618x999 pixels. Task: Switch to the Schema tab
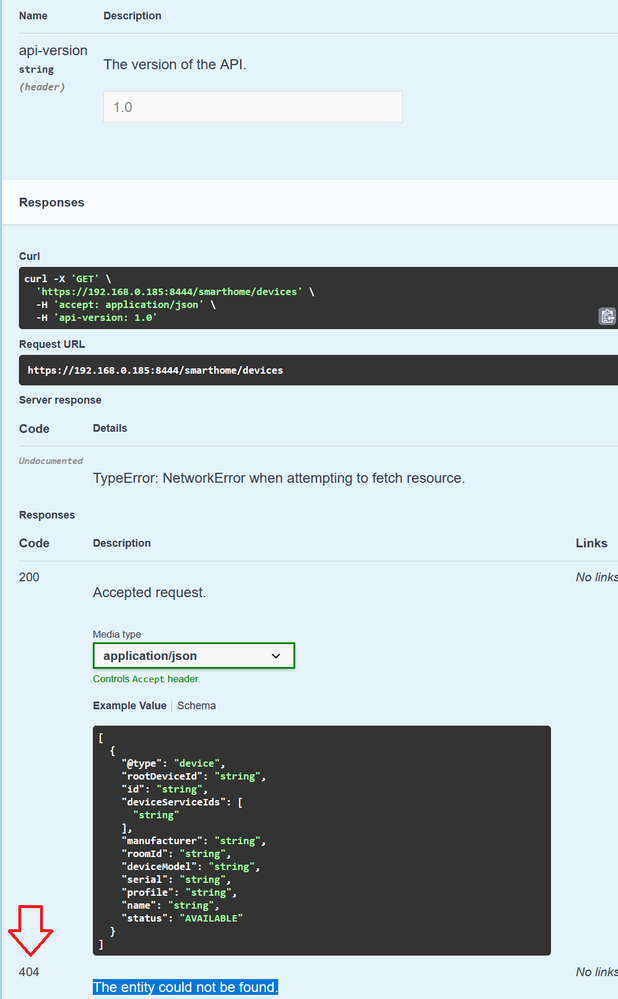[x=196, y=705]
